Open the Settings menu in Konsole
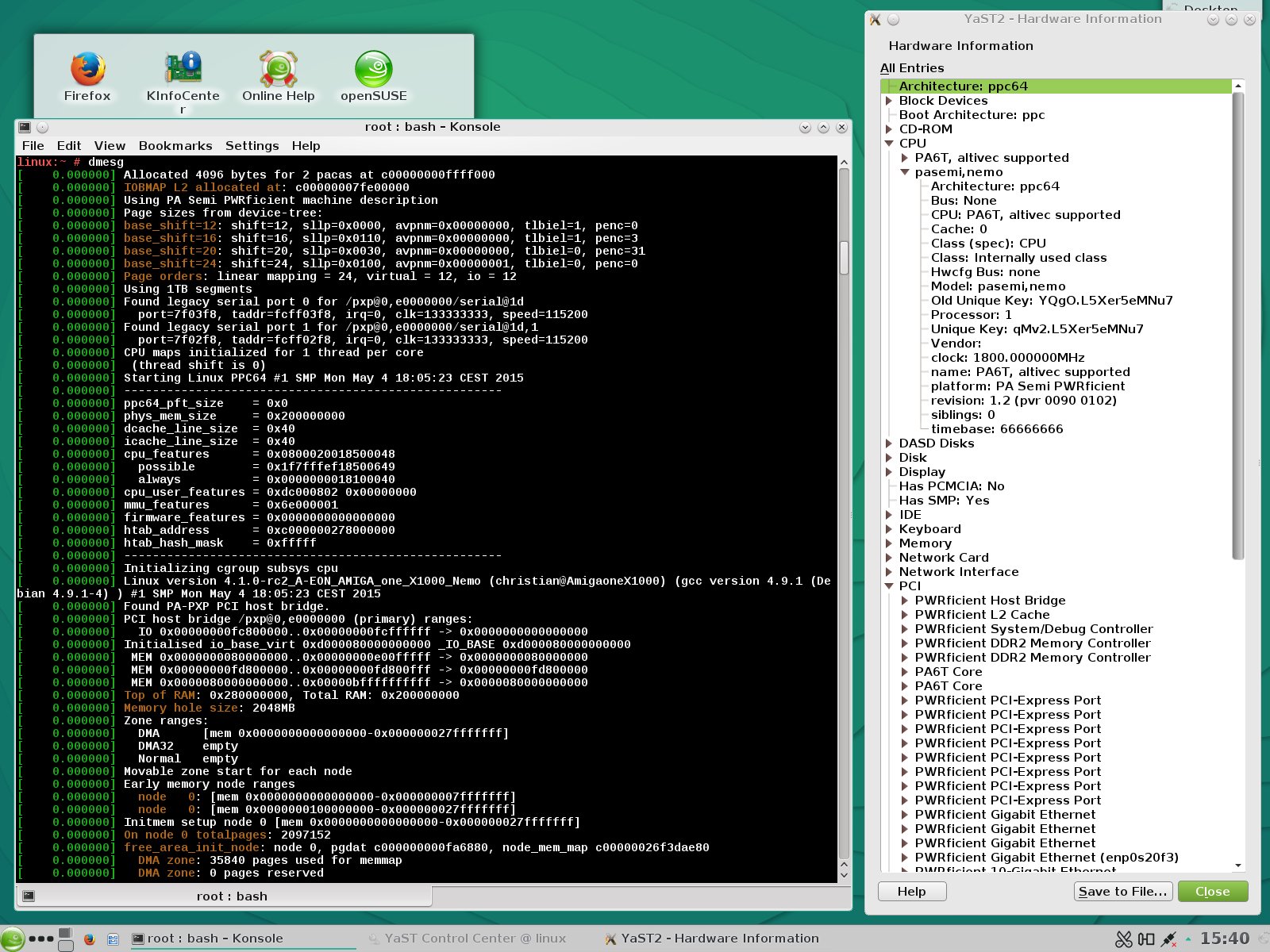The image size is (1270, 952). tap(252, 146)
